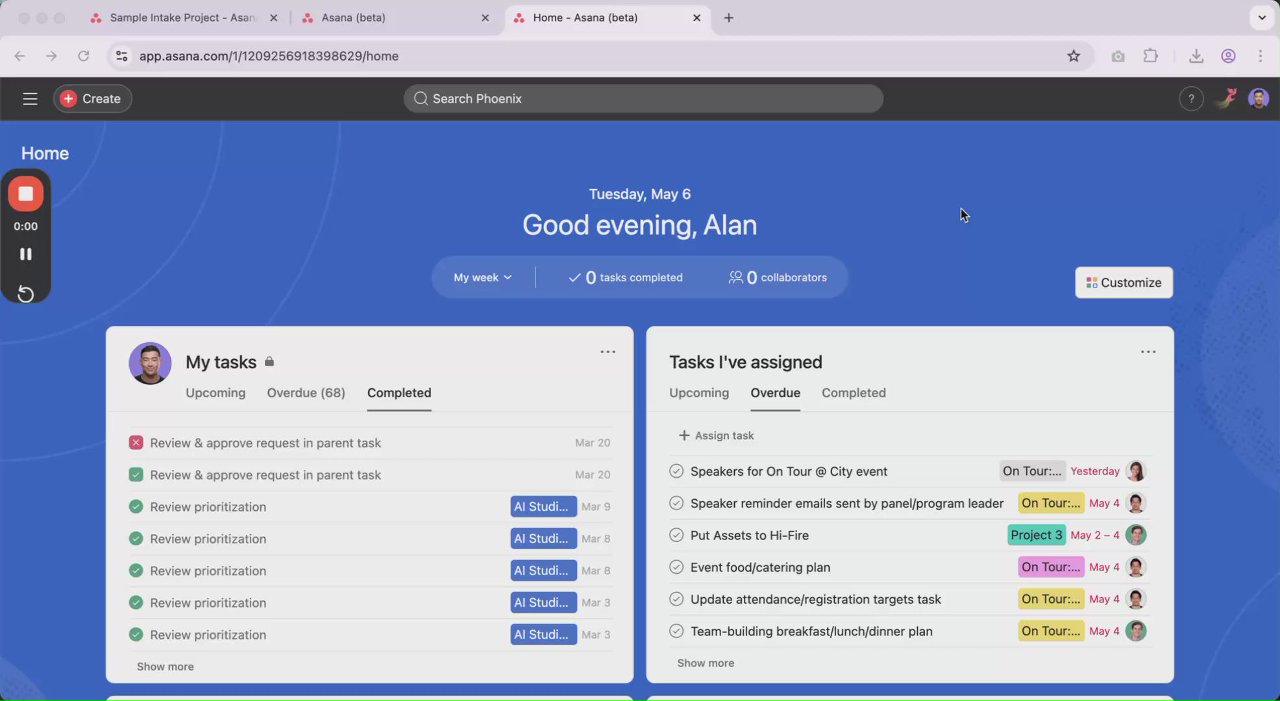Open the Tasks I've assigned heading link
This screenshot has width=1280, height=701.
point(746,362)
